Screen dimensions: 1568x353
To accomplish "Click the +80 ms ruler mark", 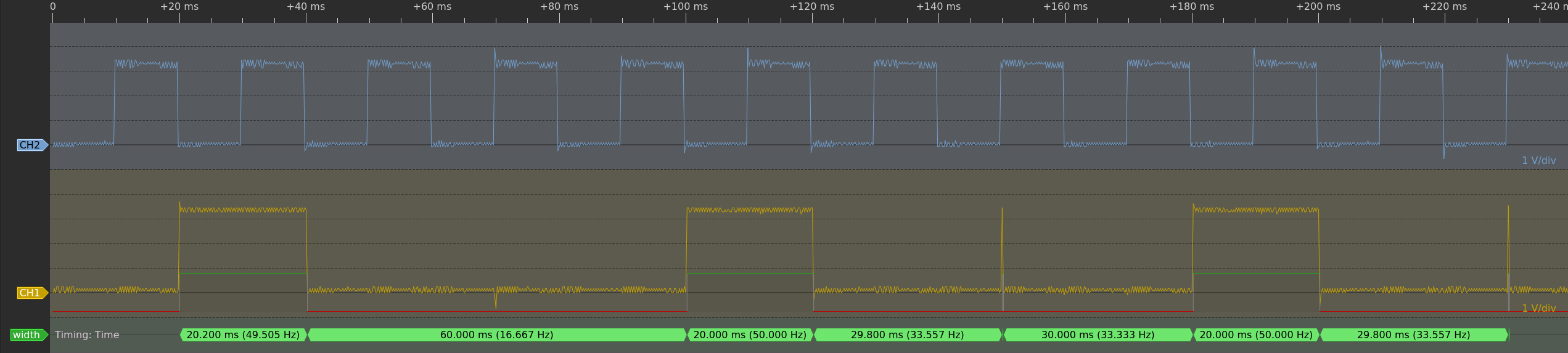I will [x=559, y=7].
